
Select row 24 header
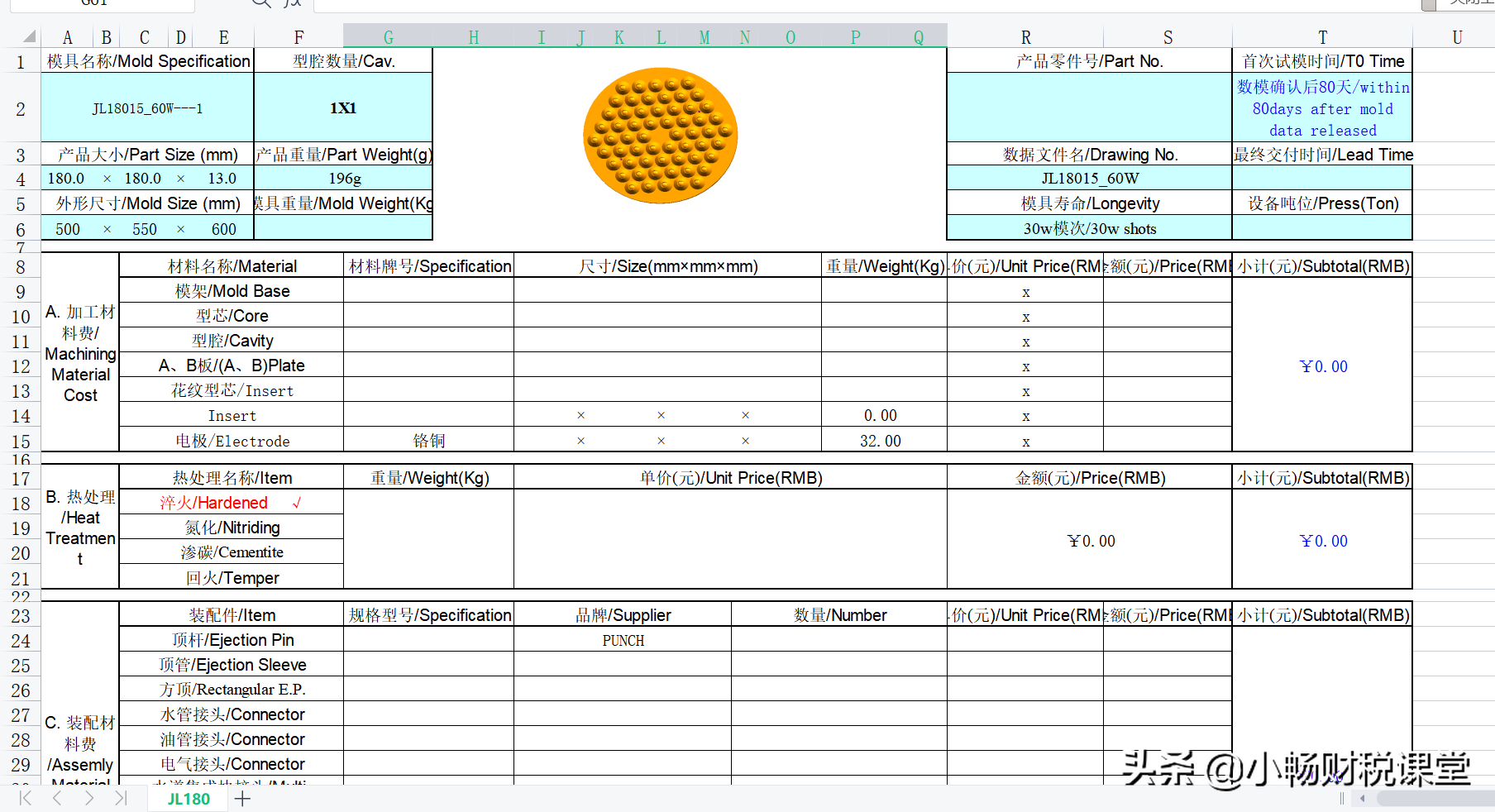click(x=20, y=641)
